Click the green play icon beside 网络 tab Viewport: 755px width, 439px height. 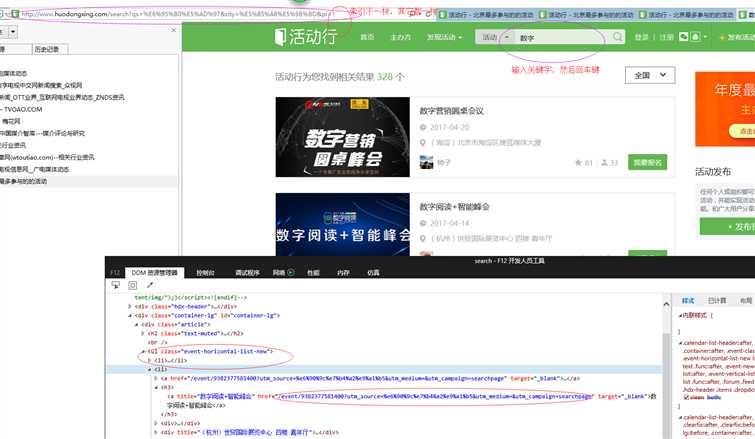[290, 272]
